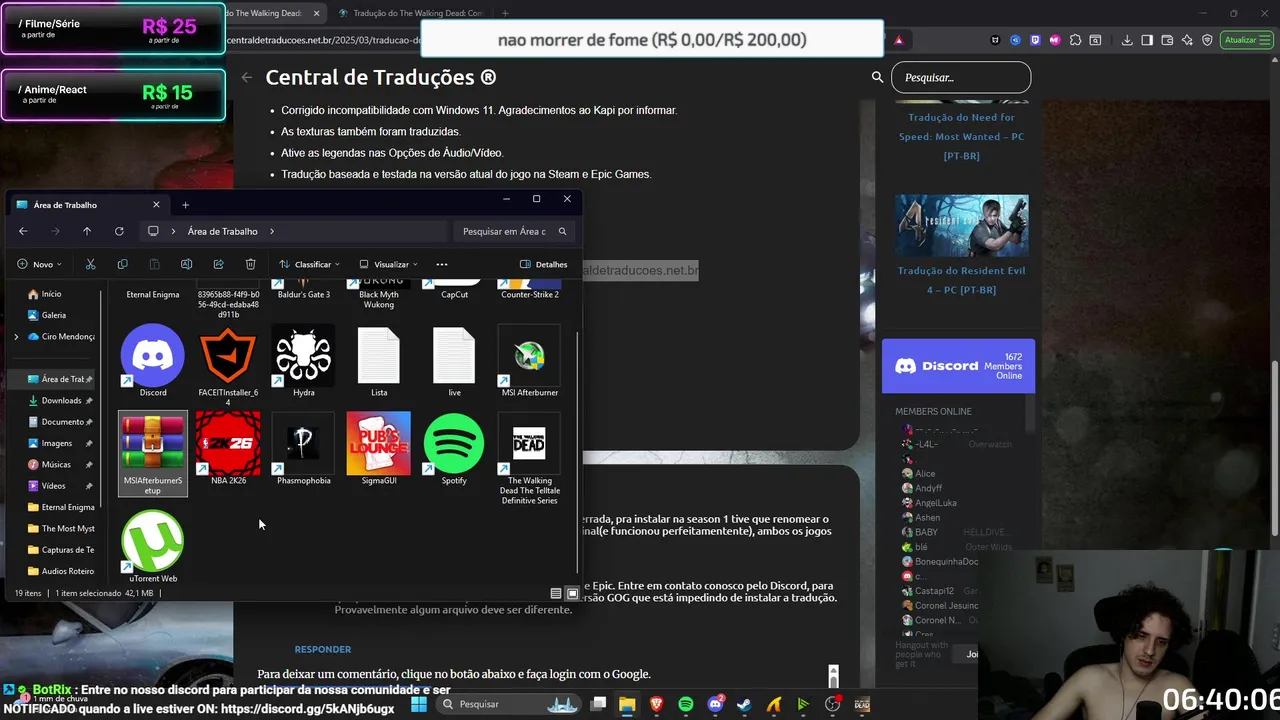Expand the Ciro Mendonça tree node

click(x=16, y=337)
